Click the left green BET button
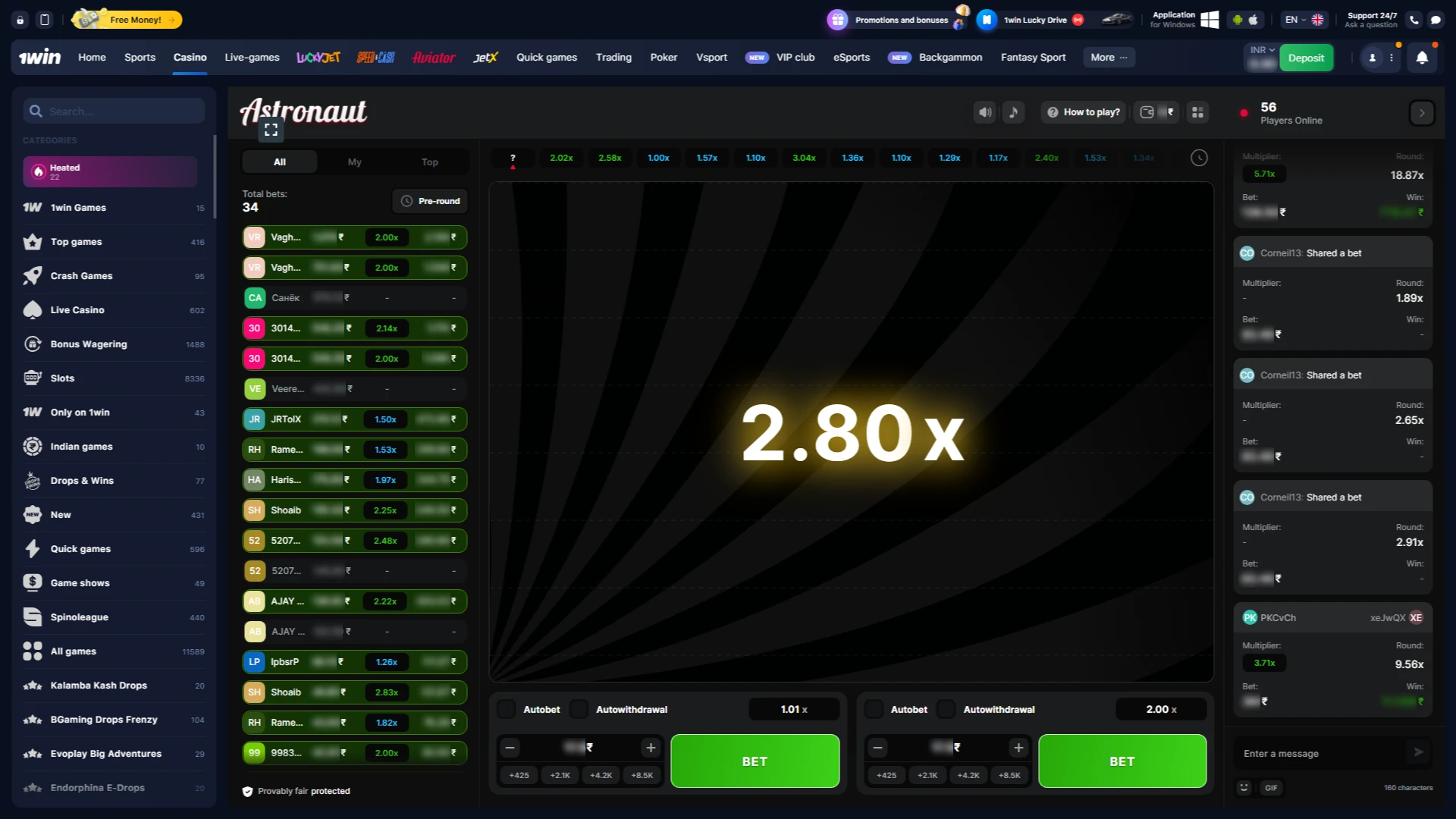The height and width of the screenshot is (819, 1456). pyautogui.click(x=755, y=761)
